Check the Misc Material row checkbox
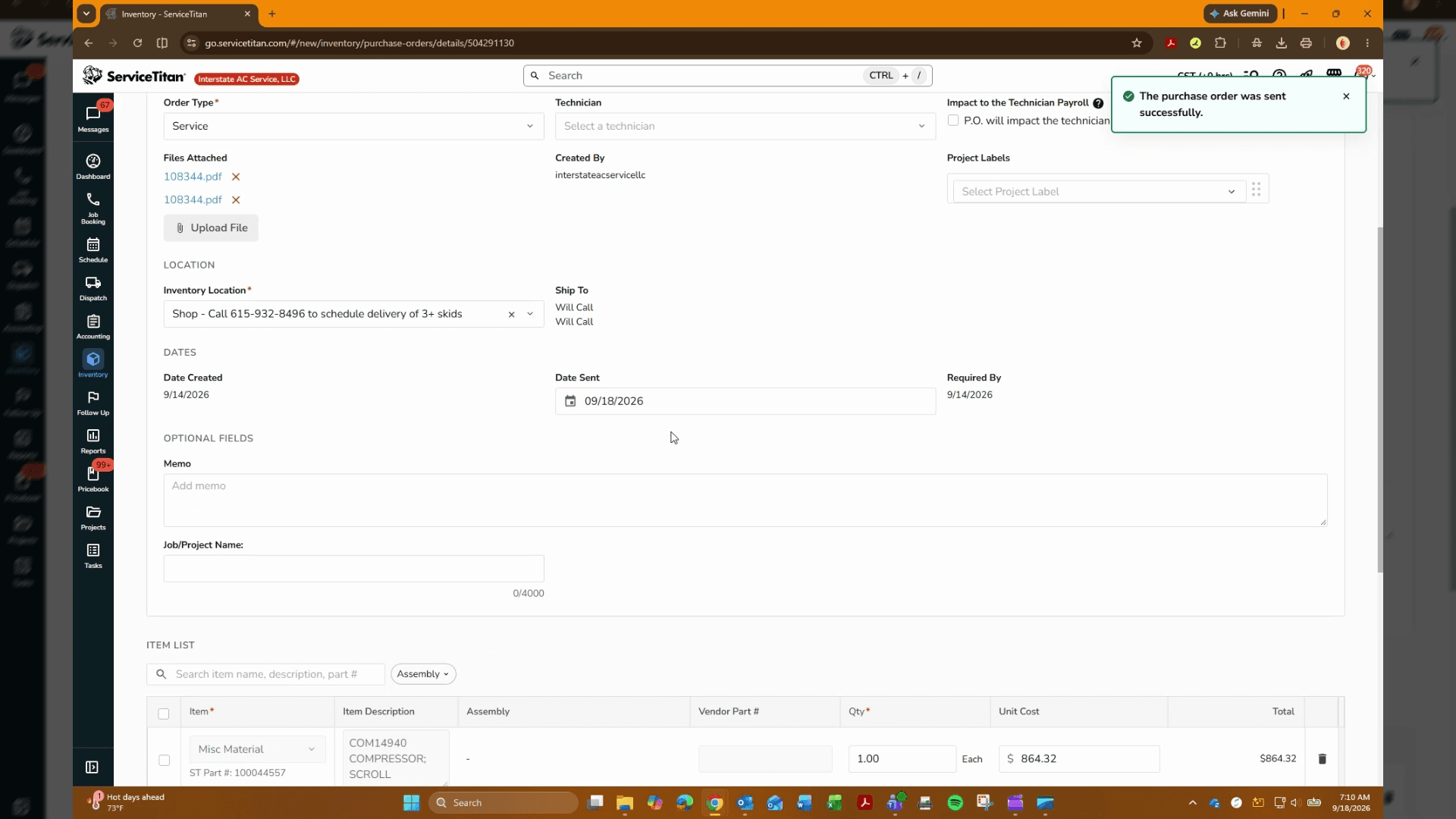The image size is (1456, 819). [164, 760]
